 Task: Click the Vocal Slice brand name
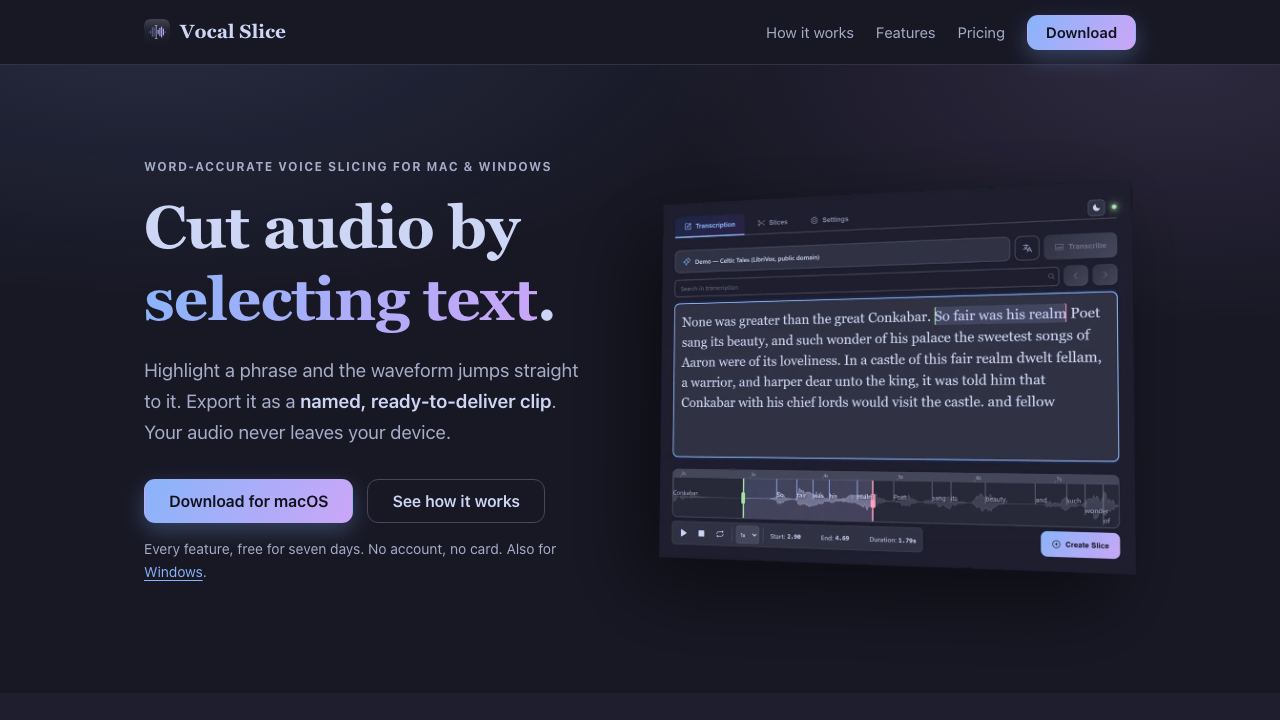pyautogui.click(x=233, y=32)
